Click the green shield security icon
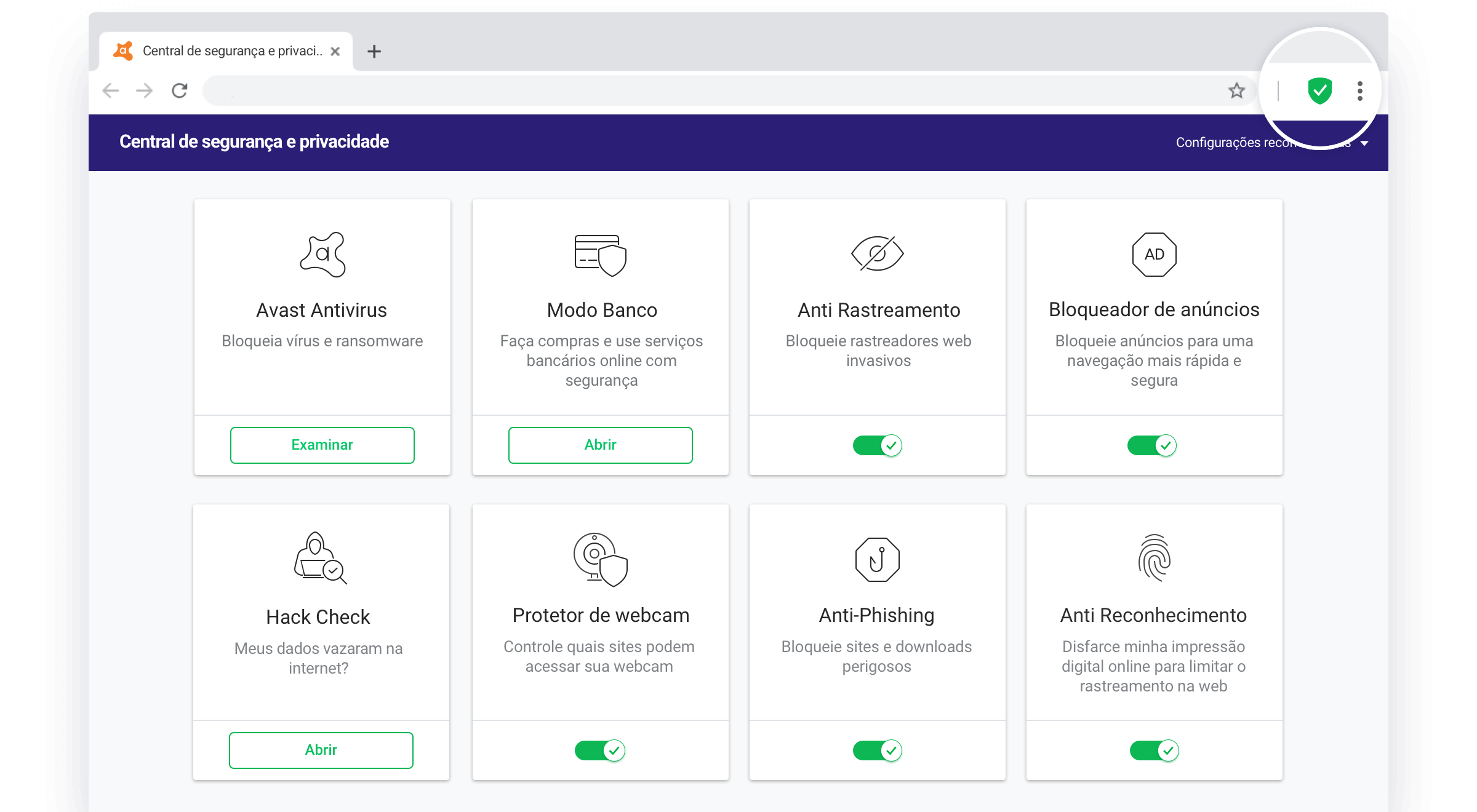The image size is (1477, 812). coord(1319,91)
